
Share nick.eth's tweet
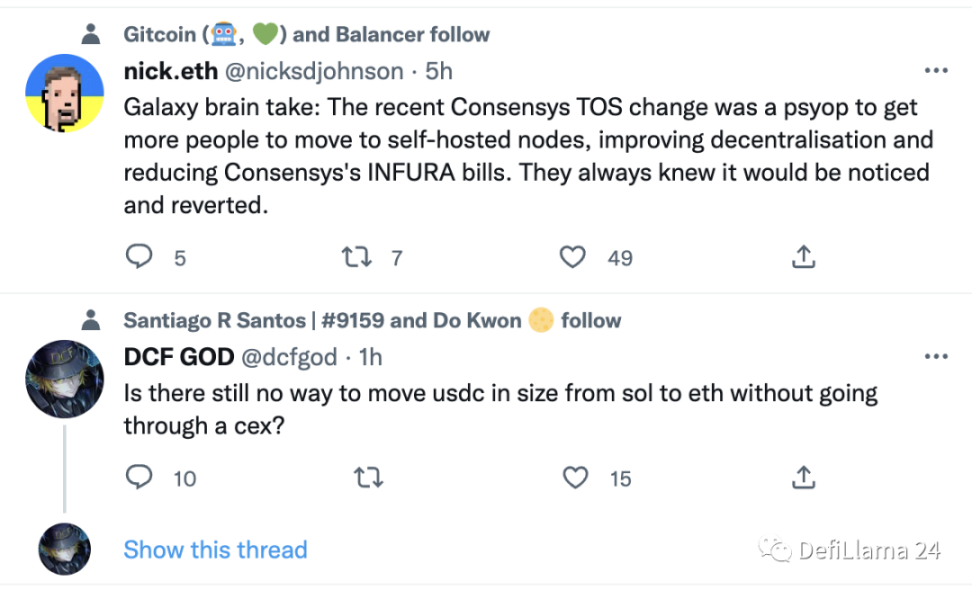(802, 258)
